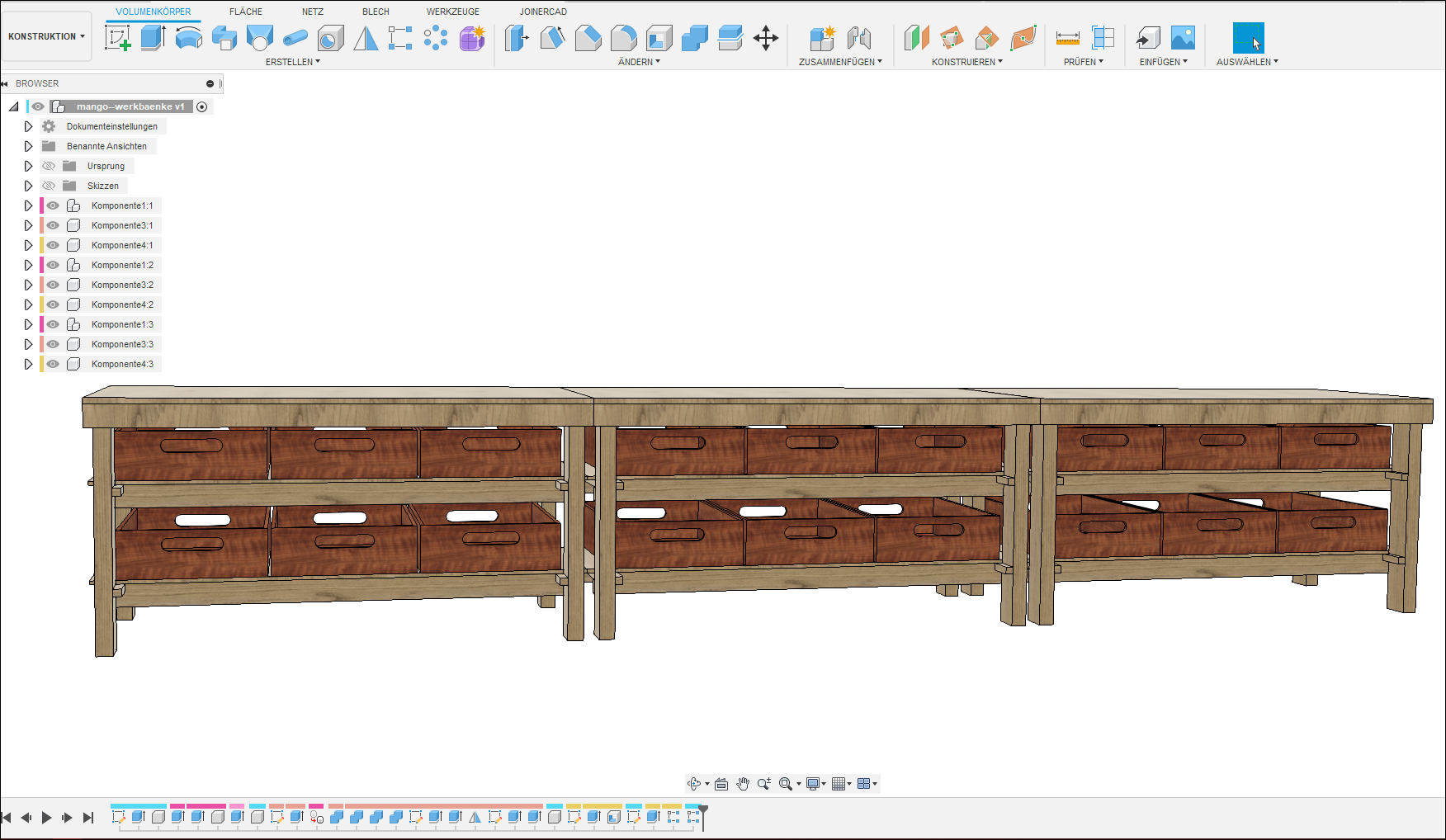Show the Ursprung folder
Image resolution: width=1446 pixels, height=840 pixels.
[x=49, y=166]
